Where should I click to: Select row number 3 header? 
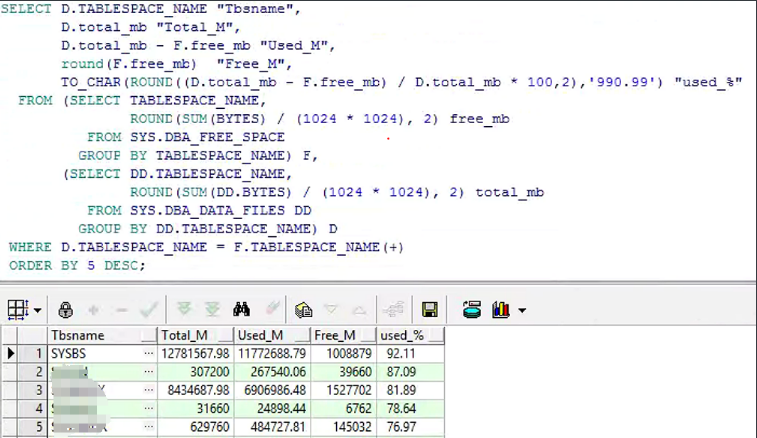click(x=32, y=390)
